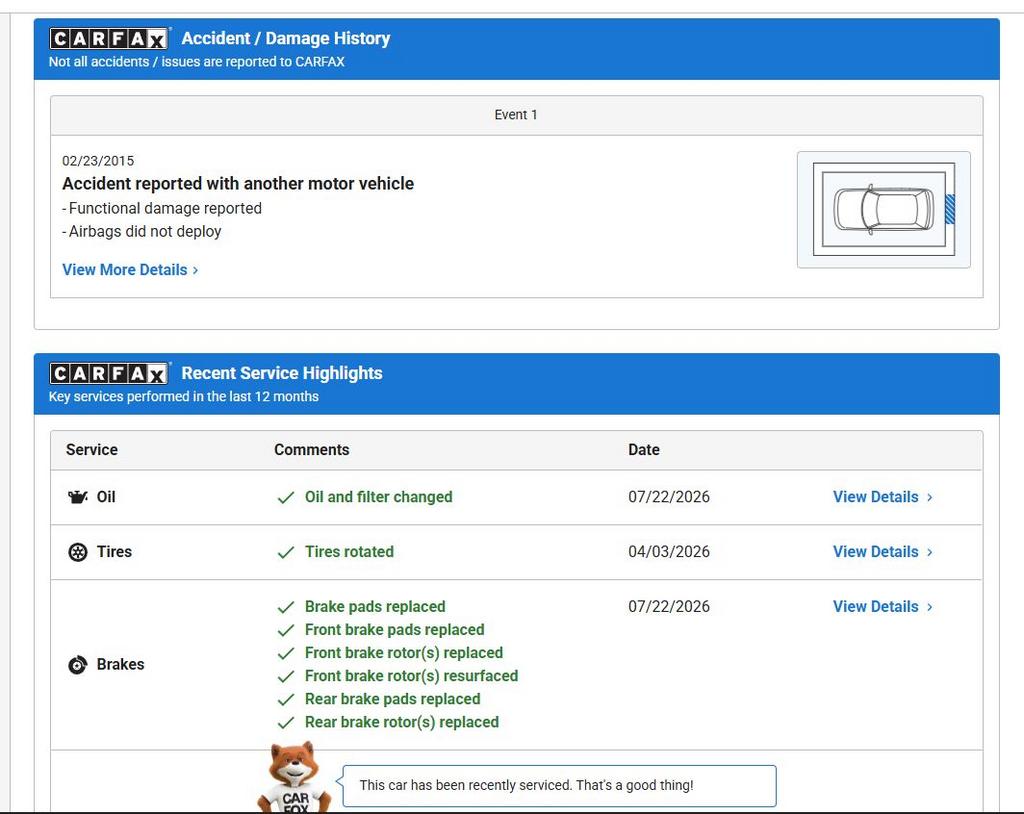Viewport: 1024px width, 814px height.
Task: Click the Oil can service icon
Action: click(x=78, y=497)
